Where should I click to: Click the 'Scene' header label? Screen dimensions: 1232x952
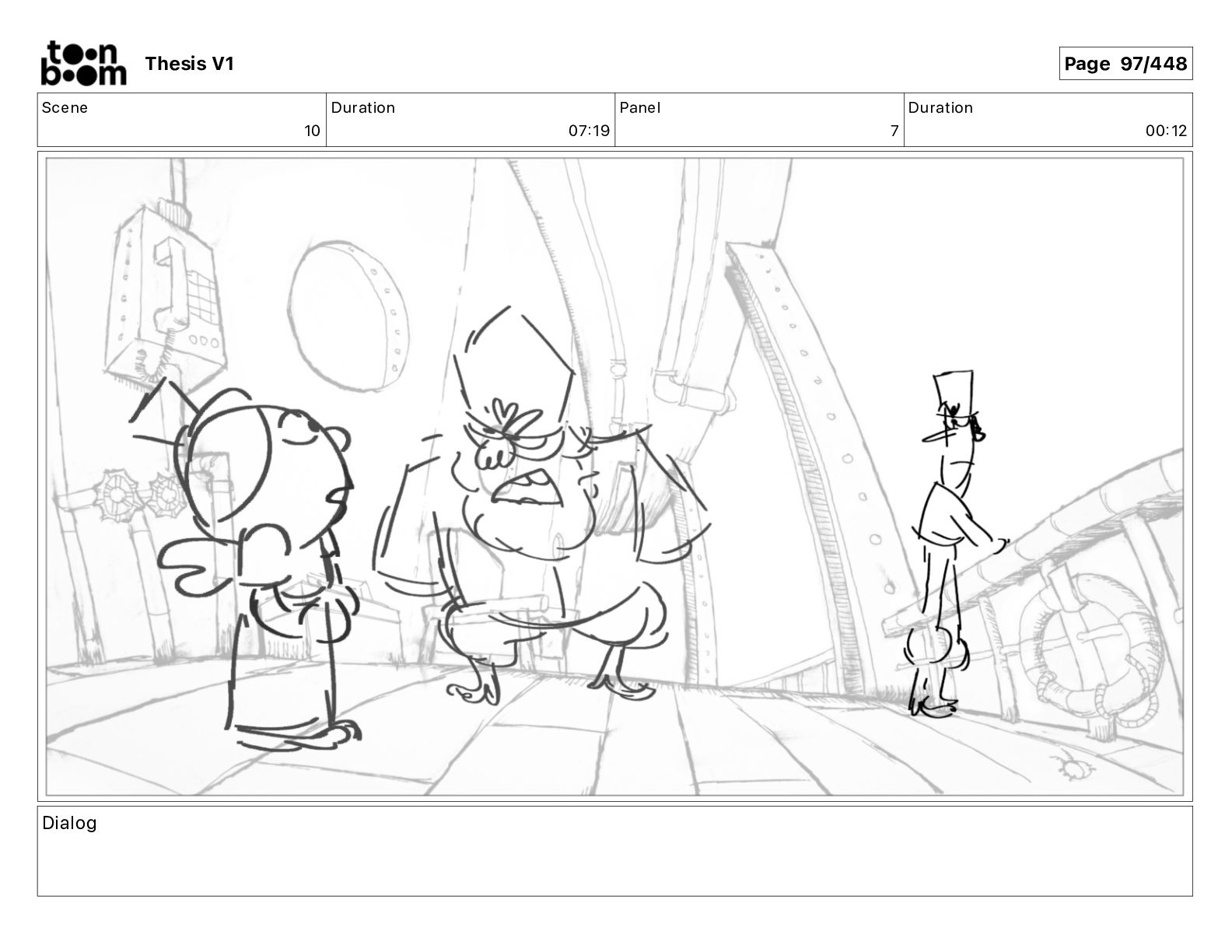pos(65,108)
